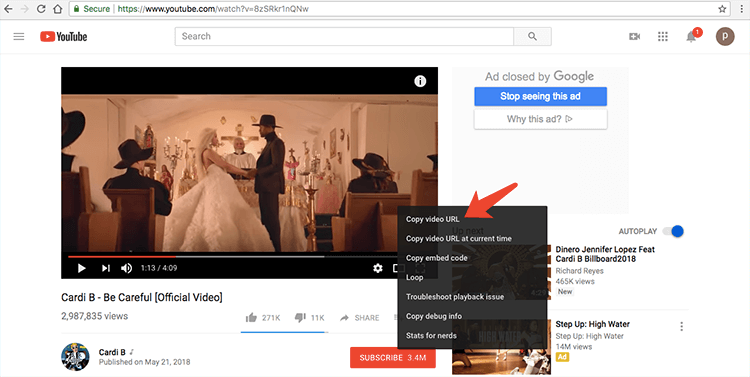Open the hamburger guide menu
This screenshot has height=377, width=750.
19,36
